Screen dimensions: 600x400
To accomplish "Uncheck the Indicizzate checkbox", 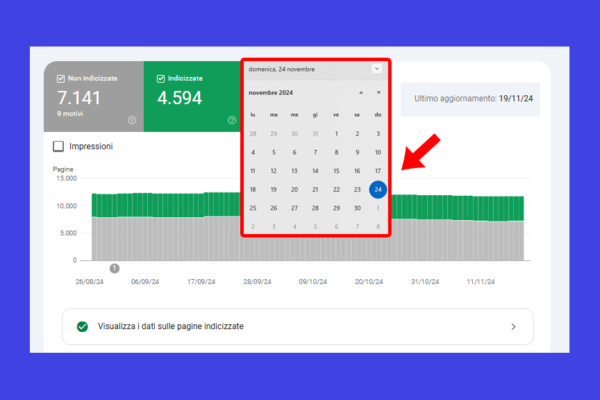I will point(161,78).
